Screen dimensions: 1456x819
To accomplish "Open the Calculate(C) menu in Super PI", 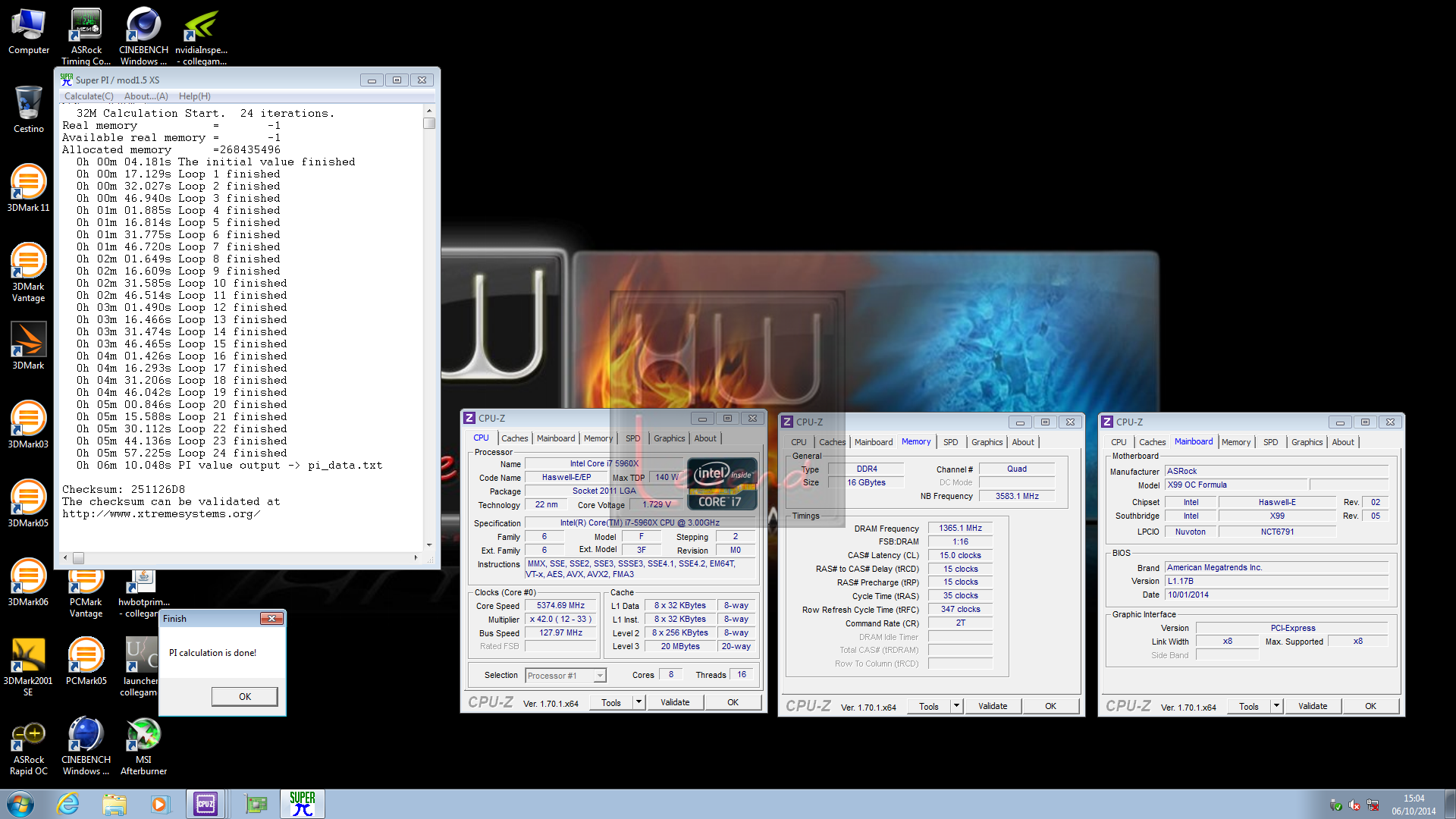I will coord(89,96).
